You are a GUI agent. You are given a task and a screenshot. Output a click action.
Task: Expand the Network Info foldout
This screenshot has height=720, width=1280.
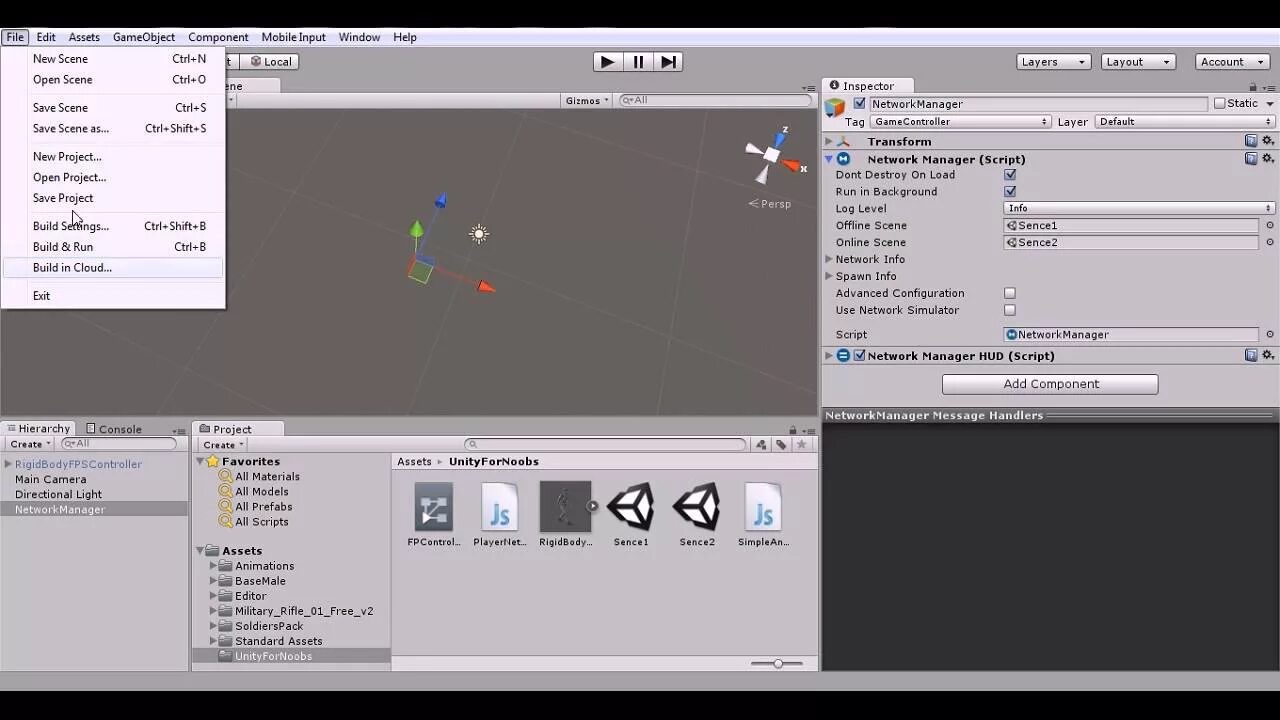(829, 259)
